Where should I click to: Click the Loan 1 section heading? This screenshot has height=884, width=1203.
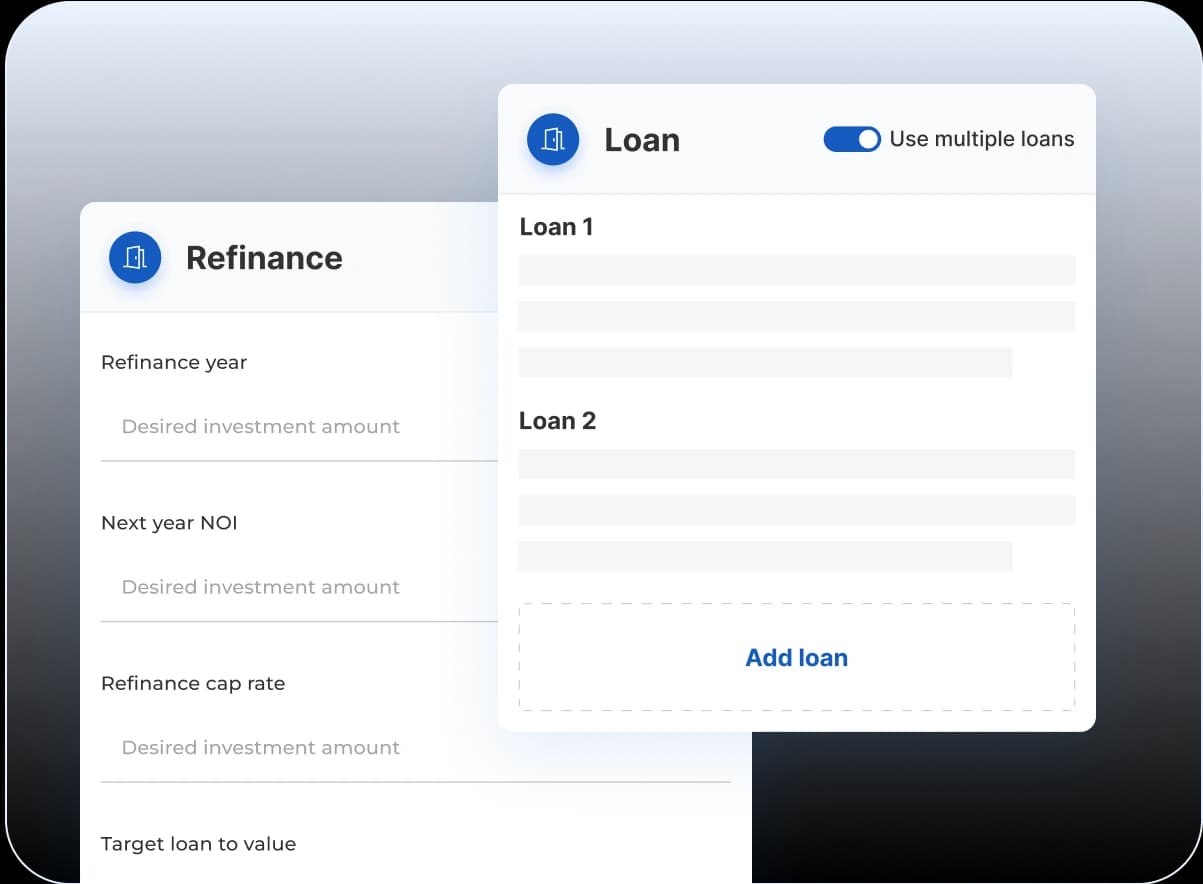(x=556, y=227)
